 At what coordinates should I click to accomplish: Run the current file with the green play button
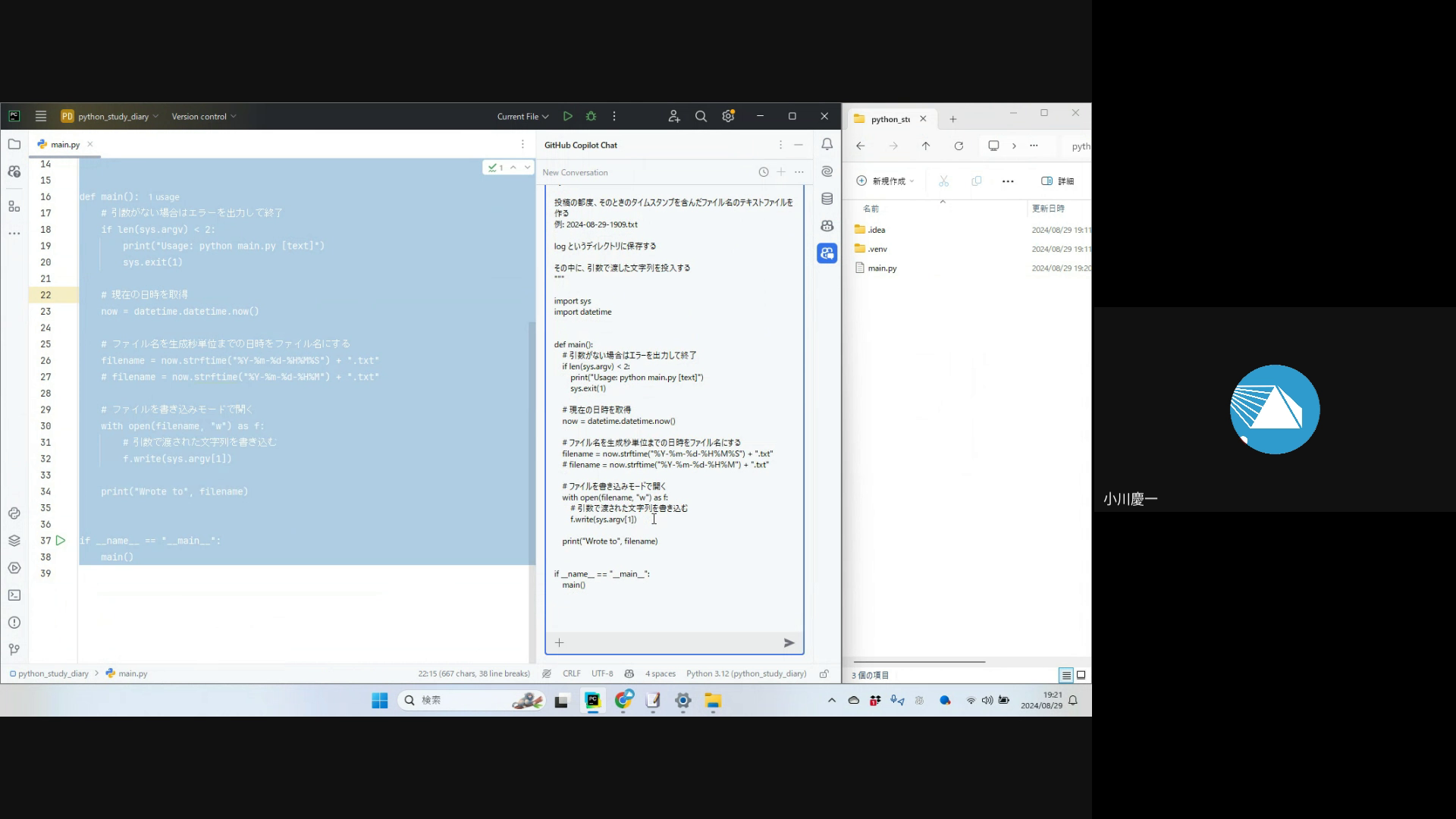click(567, 116)
